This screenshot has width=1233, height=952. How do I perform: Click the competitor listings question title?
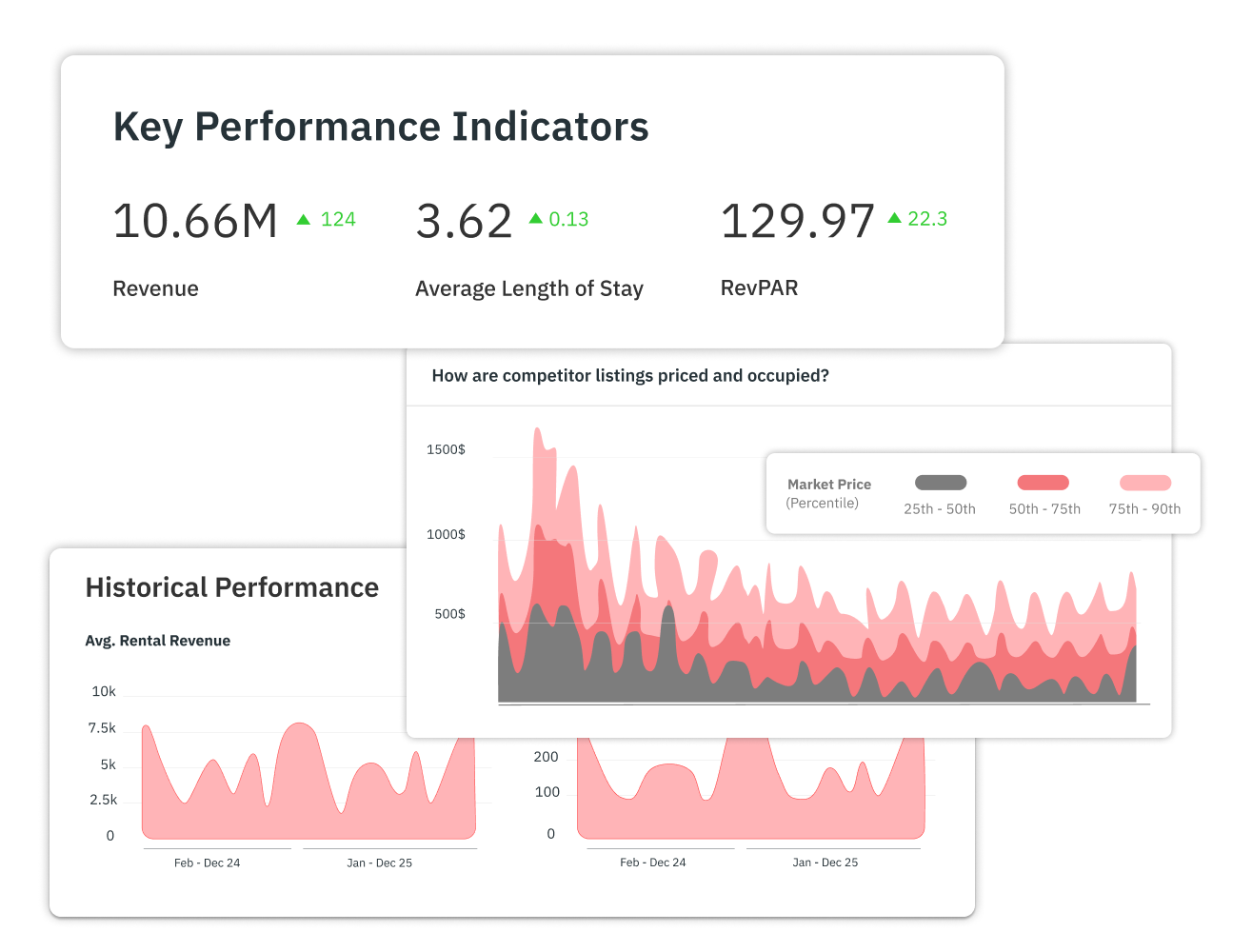click(630, 375)
